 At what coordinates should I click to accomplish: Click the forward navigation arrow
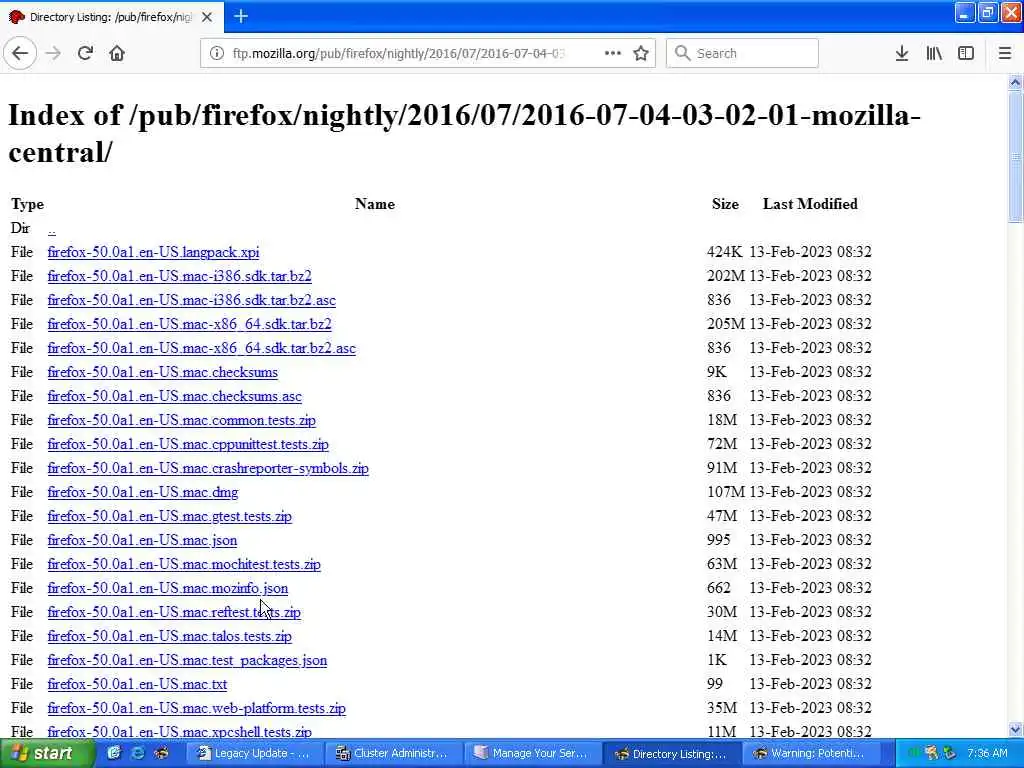coord(54,53)
